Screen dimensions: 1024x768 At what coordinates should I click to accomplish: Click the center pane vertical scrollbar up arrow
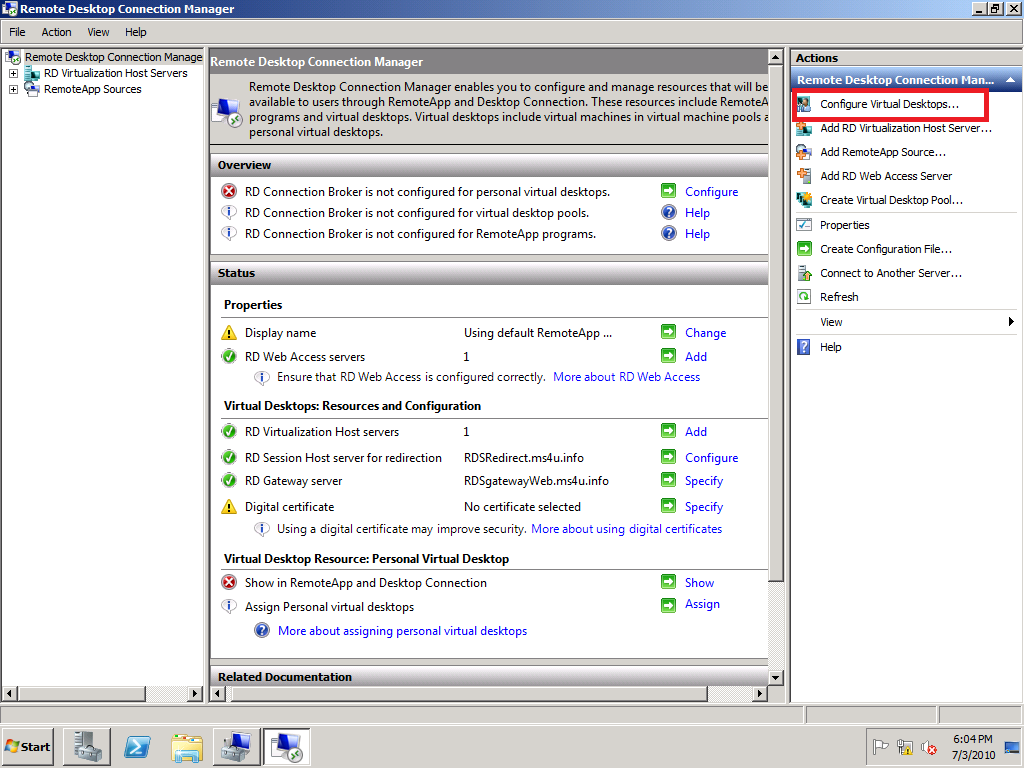pos(776,57)
